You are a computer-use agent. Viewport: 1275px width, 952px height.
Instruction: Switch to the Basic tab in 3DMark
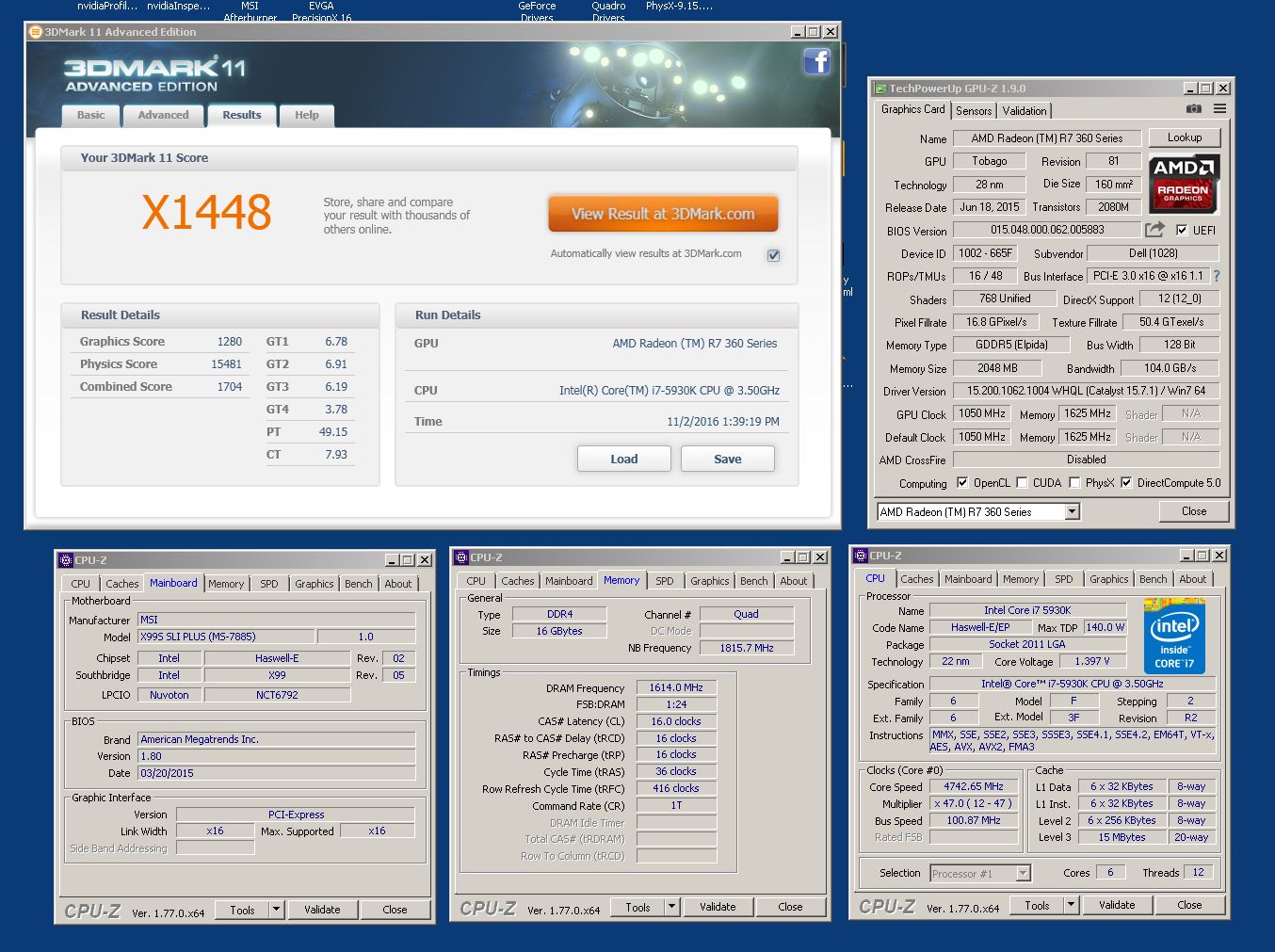tap(91, 115)
